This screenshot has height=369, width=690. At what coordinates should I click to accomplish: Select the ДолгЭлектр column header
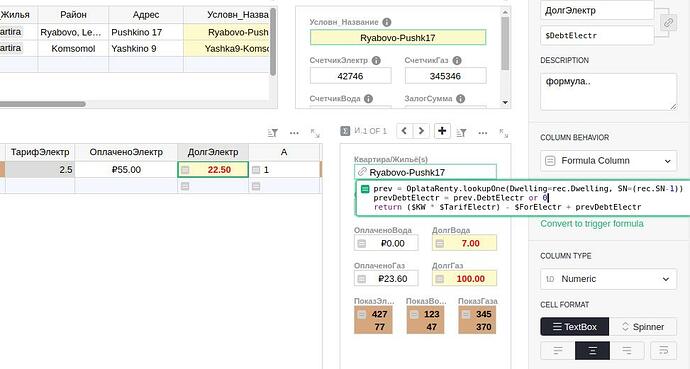click(x=213, y=152)
